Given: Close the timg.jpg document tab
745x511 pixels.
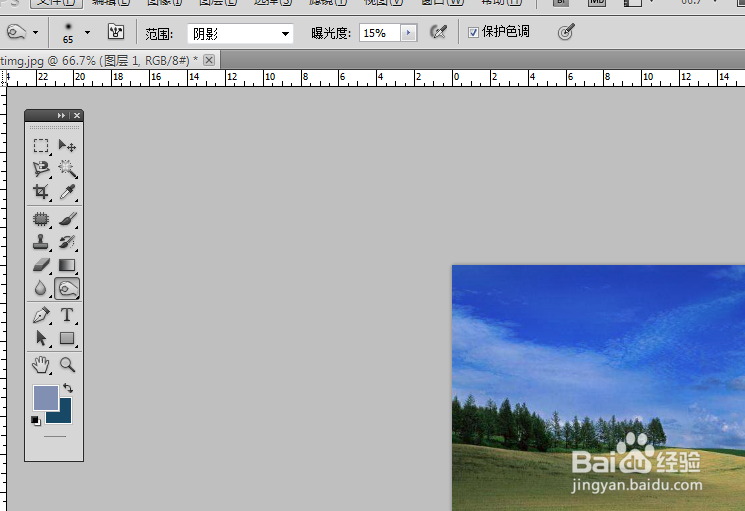Looking at the screenshot, I should [x=209, y=60].
